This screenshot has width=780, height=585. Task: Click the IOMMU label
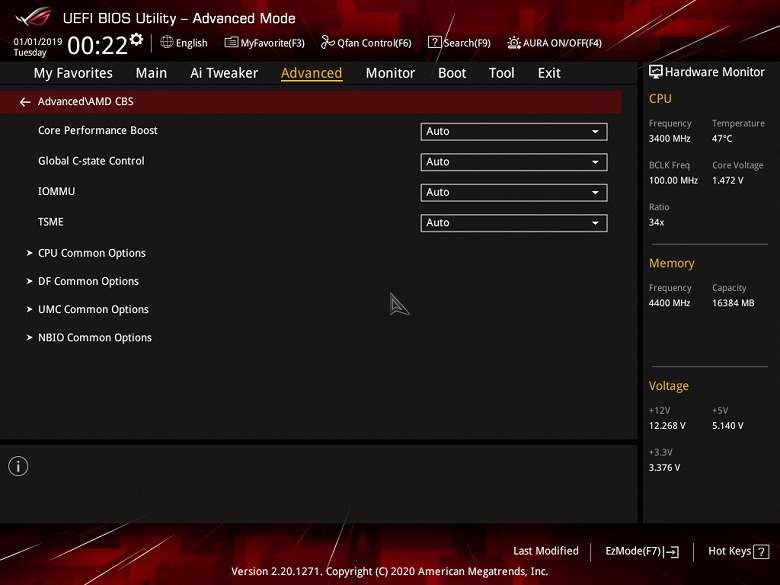56,192
